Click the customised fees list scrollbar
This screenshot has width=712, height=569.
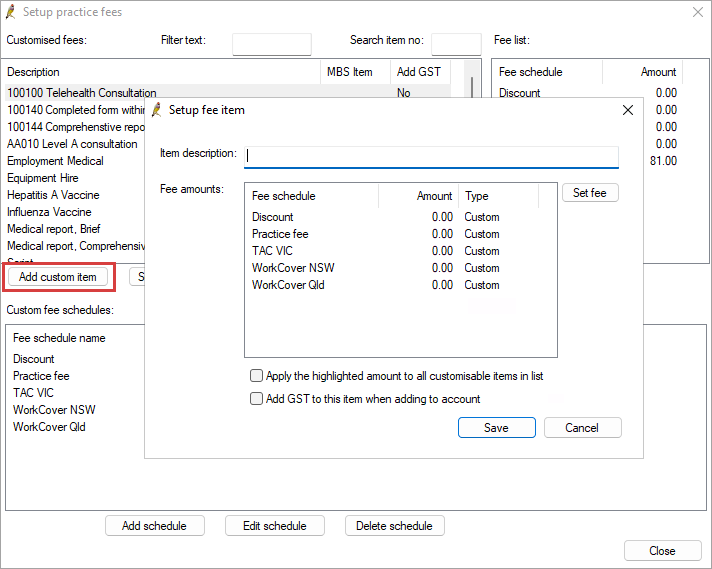coord(472,86)
